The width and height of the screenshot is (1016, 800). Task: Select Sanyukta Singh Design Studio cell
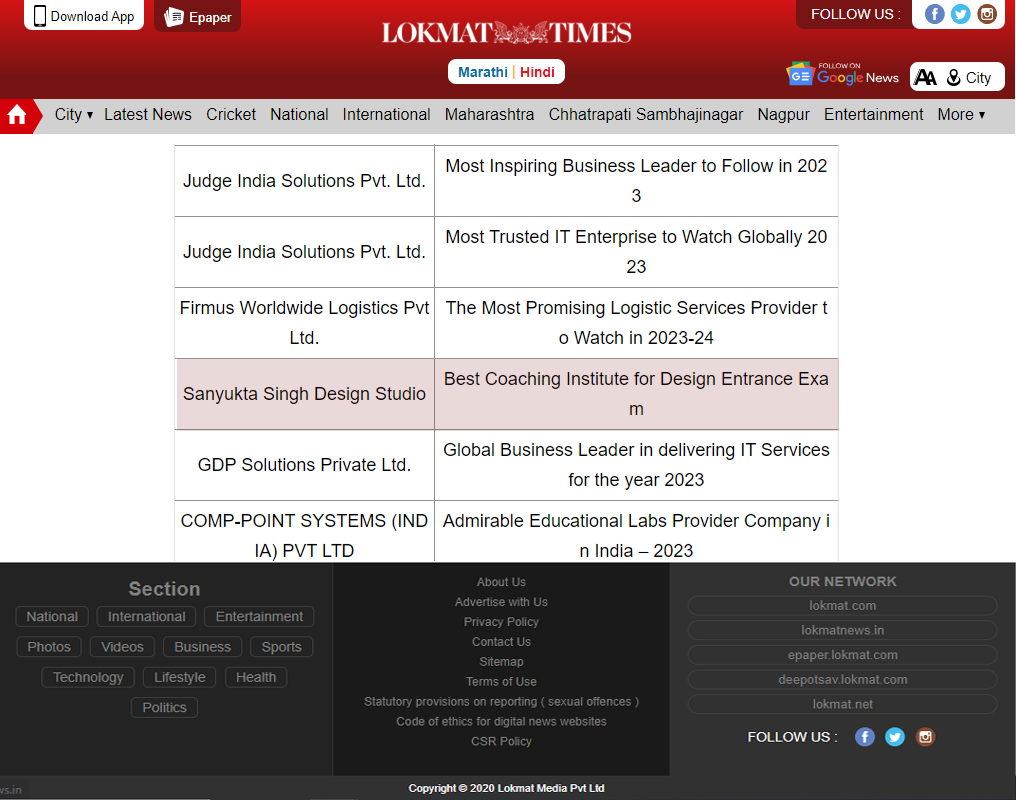tap(305, 394)
